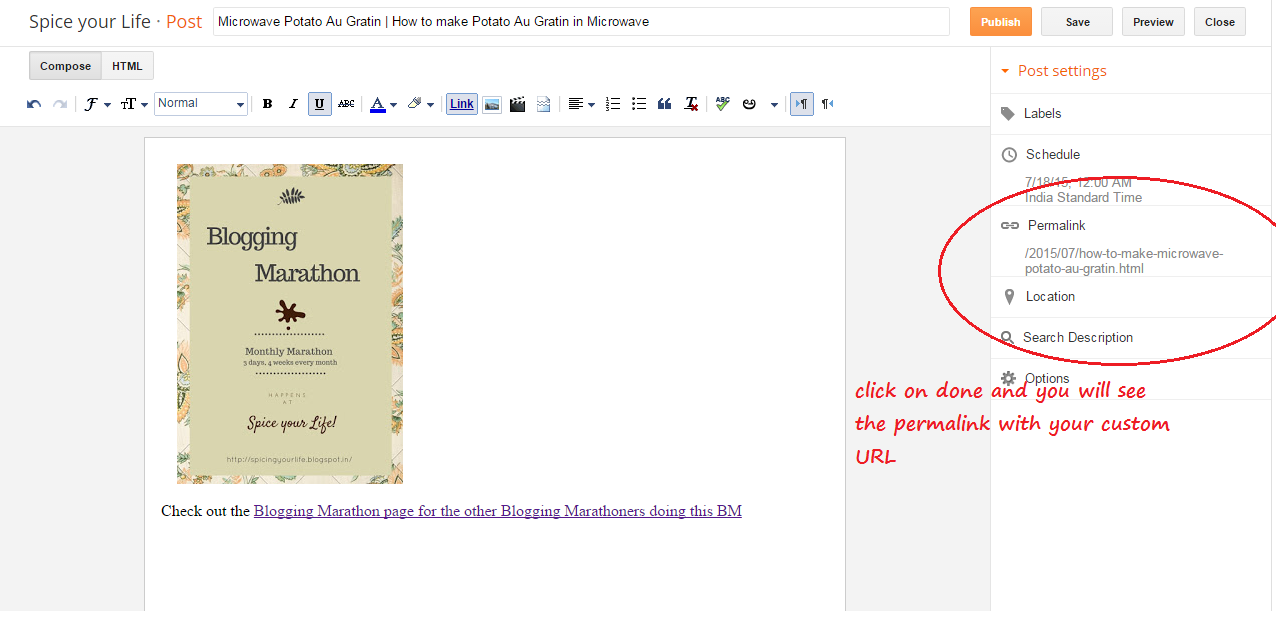Open text color picker
Viewport: 1276px width, 644px height.
pos(383,104)
